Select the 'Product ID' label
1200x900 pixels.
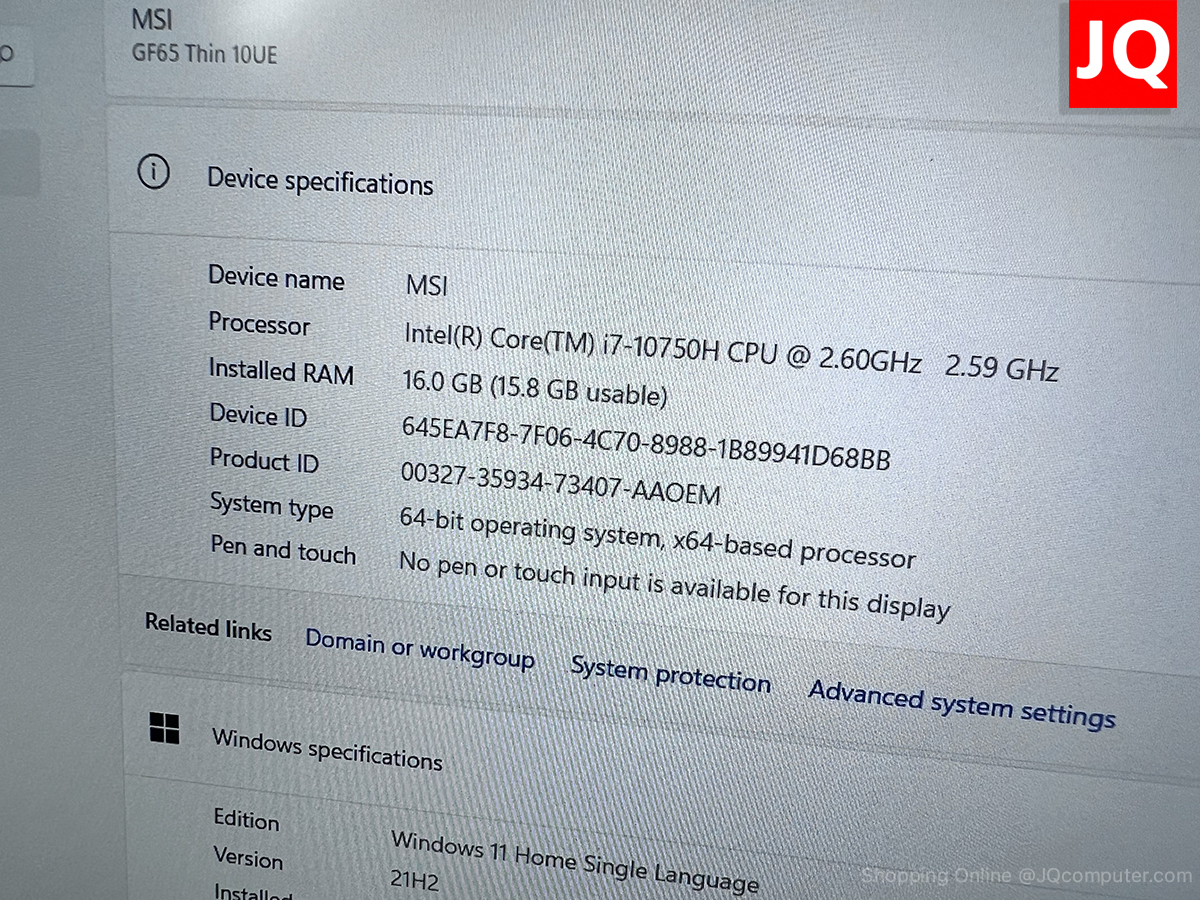pos(264,460)
